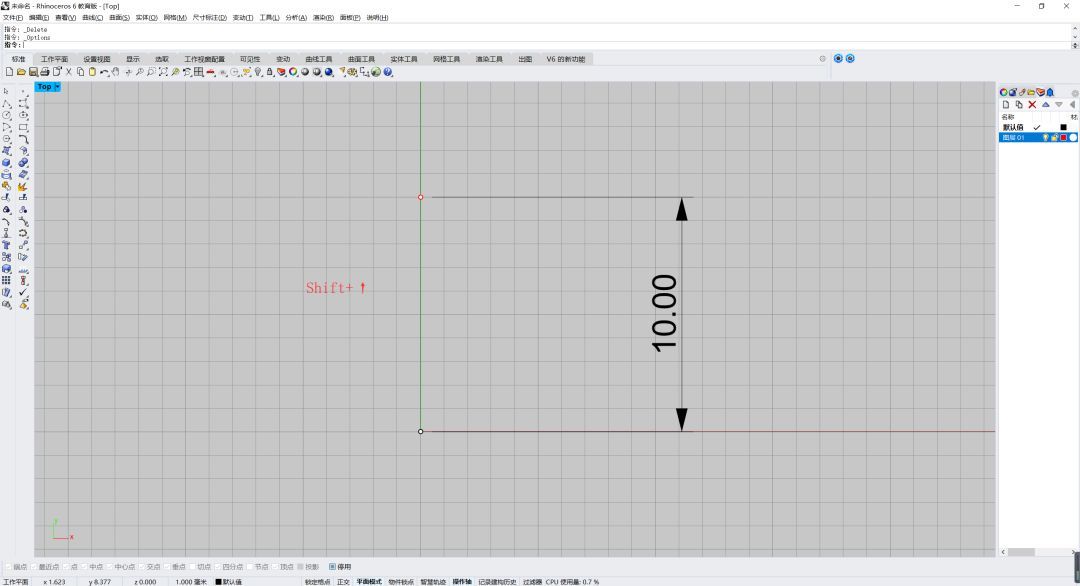Toggle 操作轴 gumball in the status bar
This screenshot has height=586, width=1080.
(462, 582)
